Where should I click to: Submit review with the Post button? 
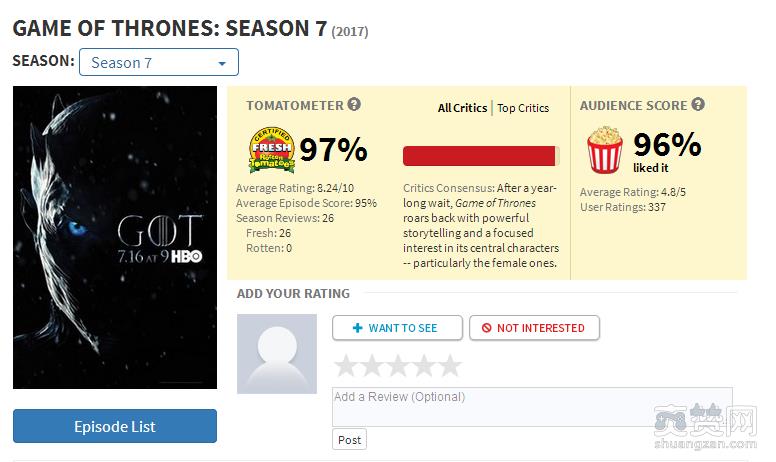coord(350,440)
